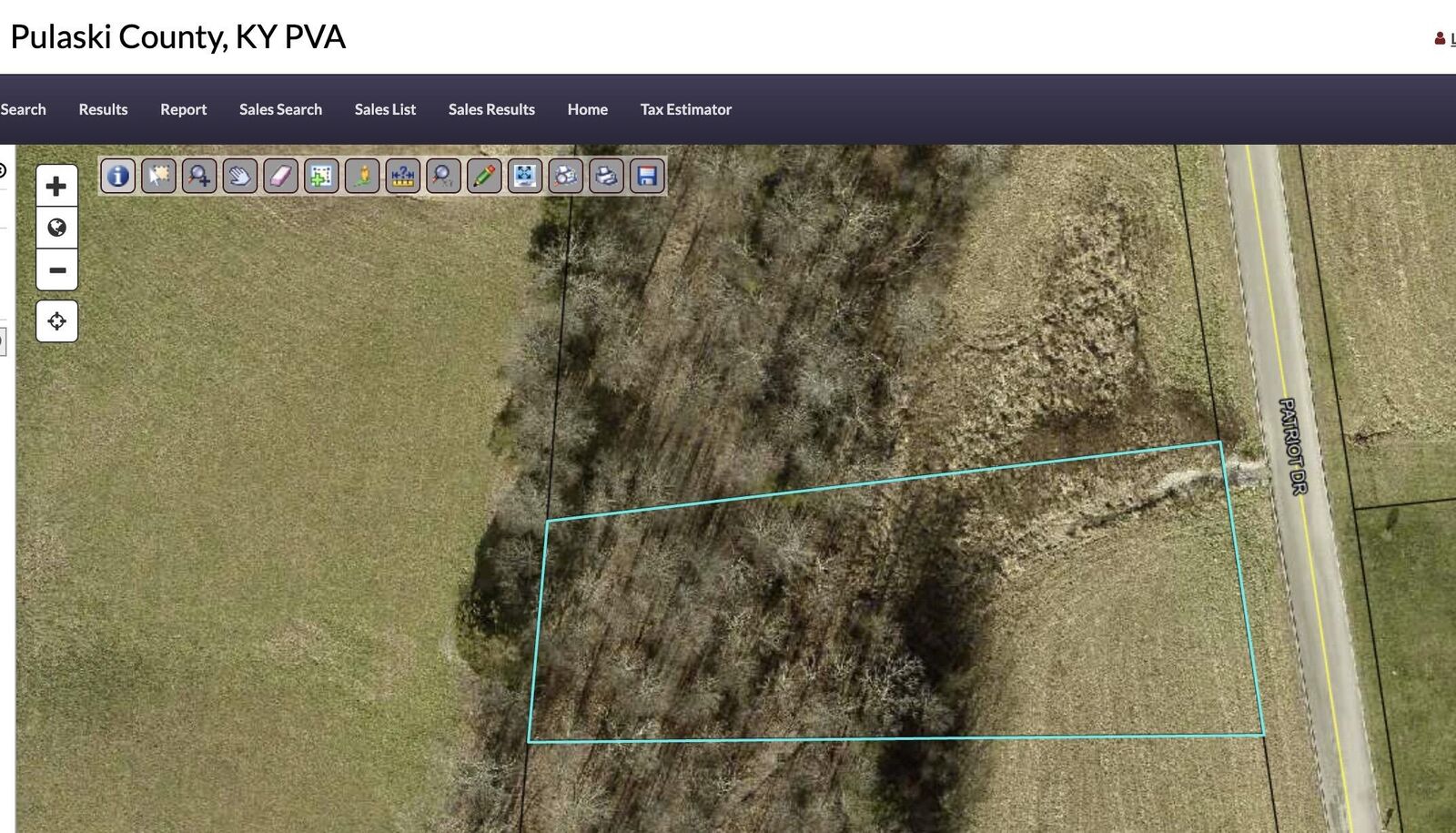Open the Report menu item
Image resolution: width=1456 pixels, height=833 pixels.
[183, 109]
